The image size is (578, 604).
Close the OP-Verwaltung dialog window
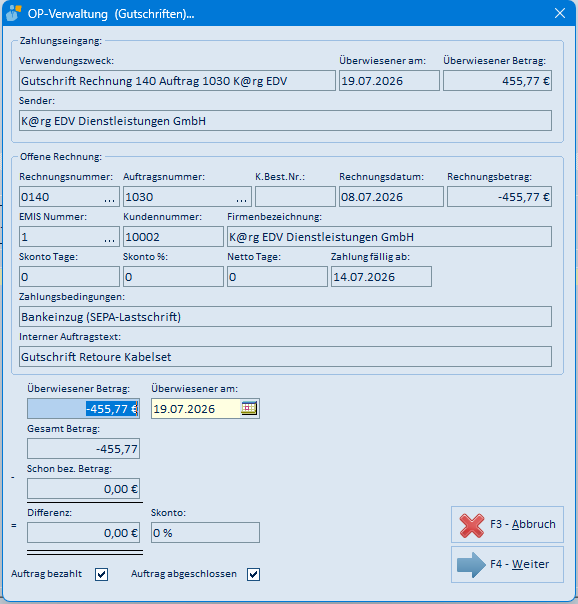(x=560, y=13)
